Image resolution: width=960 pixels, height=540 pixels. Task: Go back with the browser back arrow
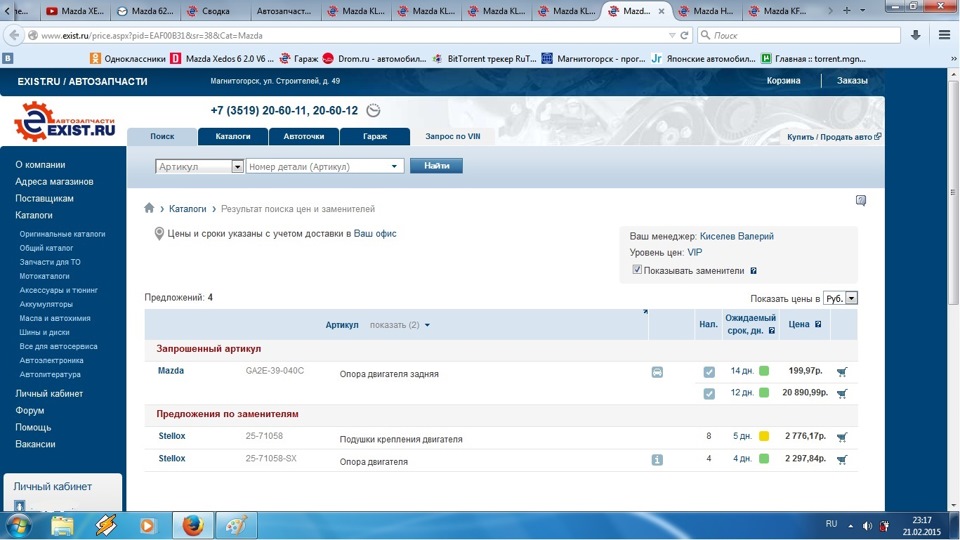click(x=13, y=36)
